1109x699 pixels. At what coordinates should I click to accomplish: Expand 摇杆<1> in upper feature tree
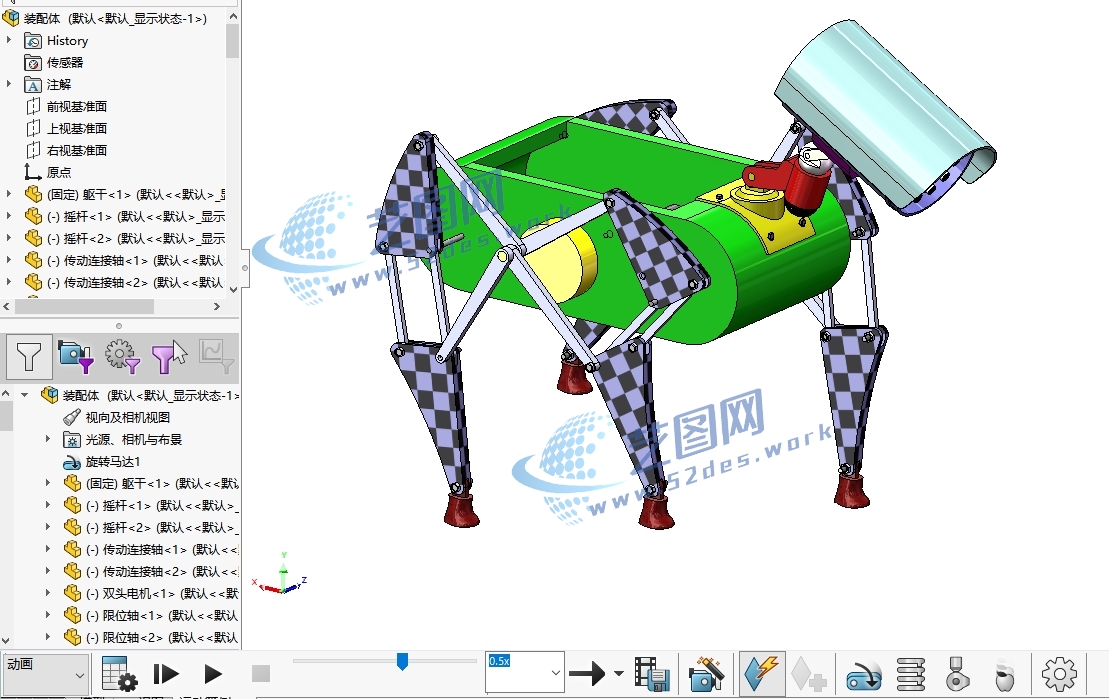click(8, 216)
